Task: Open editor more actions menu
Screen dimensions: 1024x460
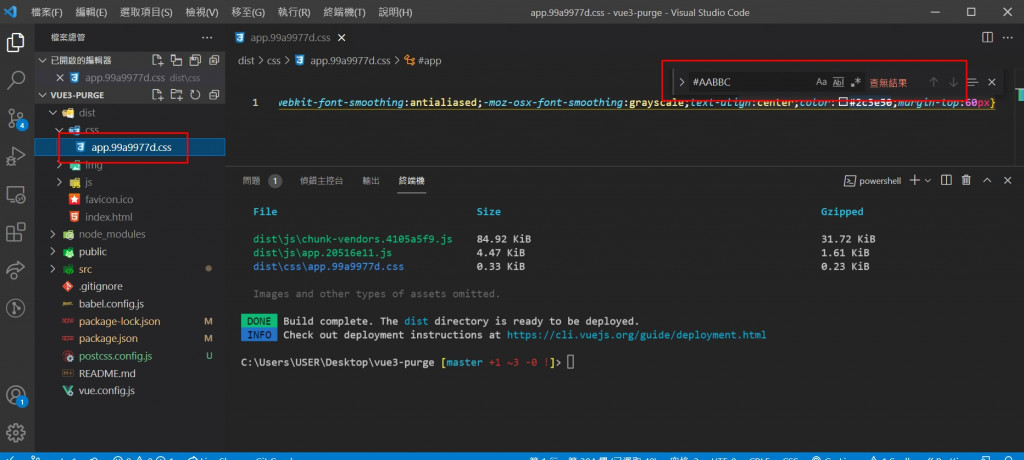Action: pyautogui.click(x=1008, y=38)
